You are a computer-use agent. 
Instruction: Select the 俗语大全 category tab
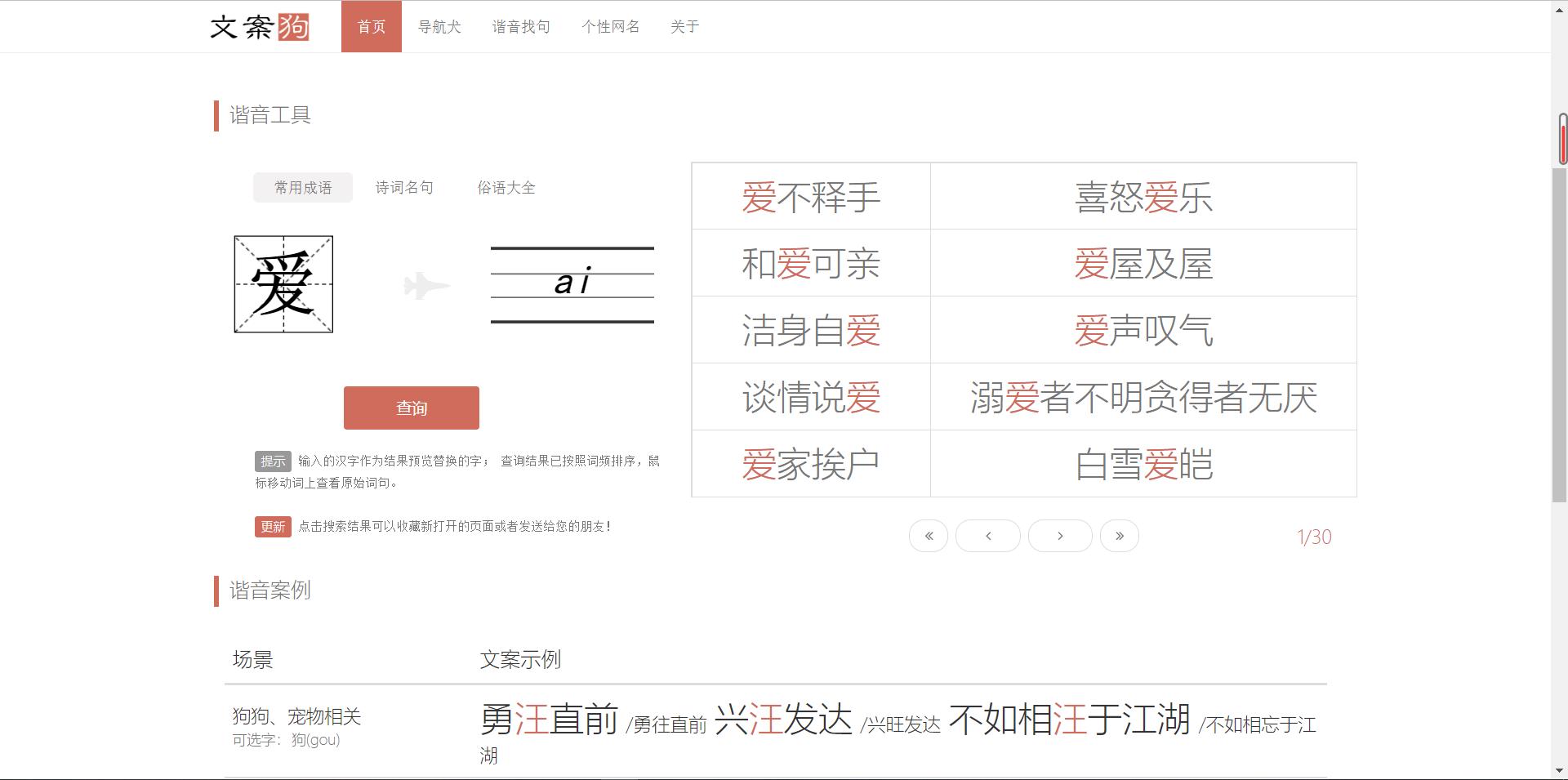506,187
